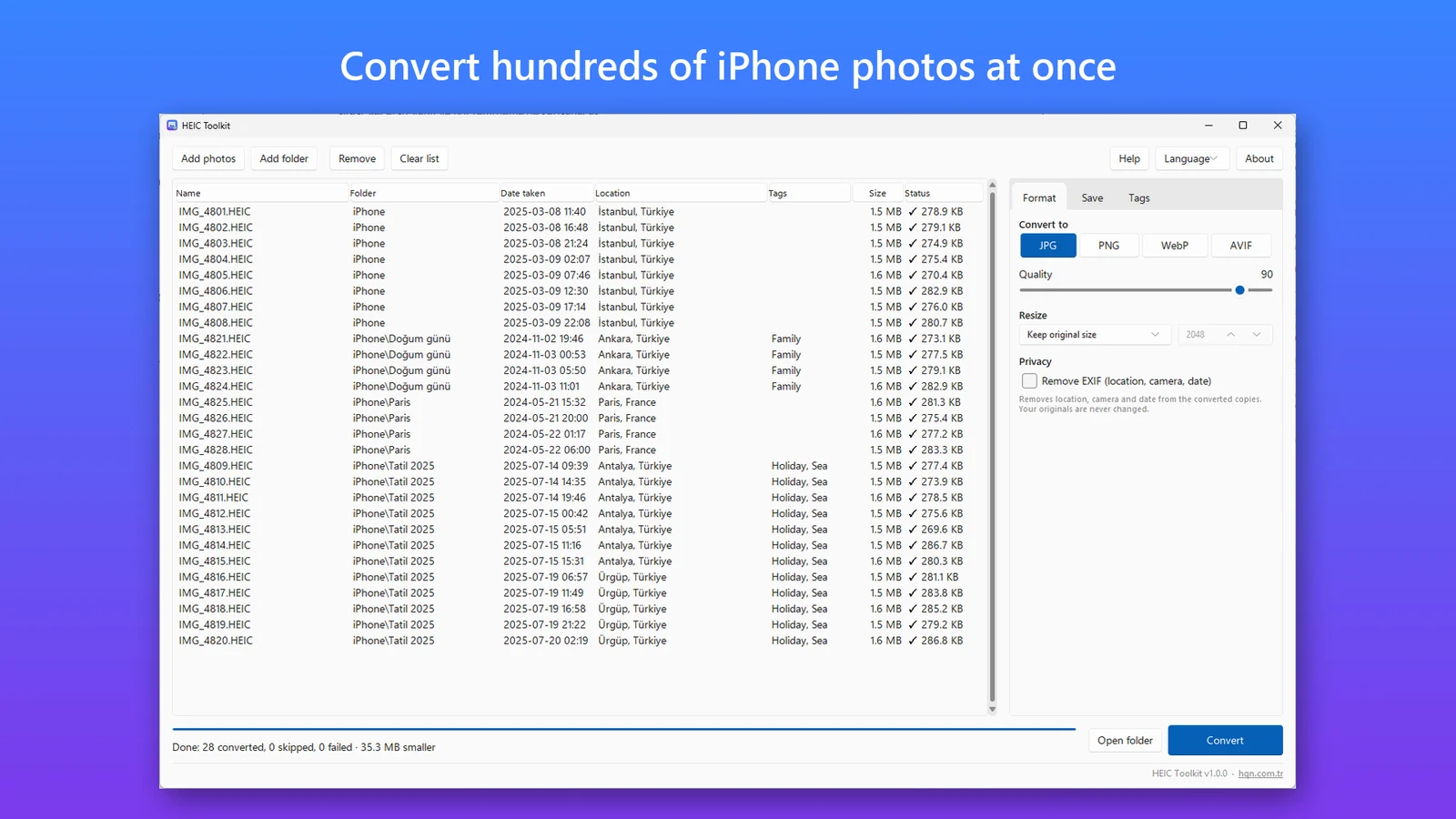Select the IMG_4821.HEIC row
This screenshot has height=819, width=1456.
578,339
